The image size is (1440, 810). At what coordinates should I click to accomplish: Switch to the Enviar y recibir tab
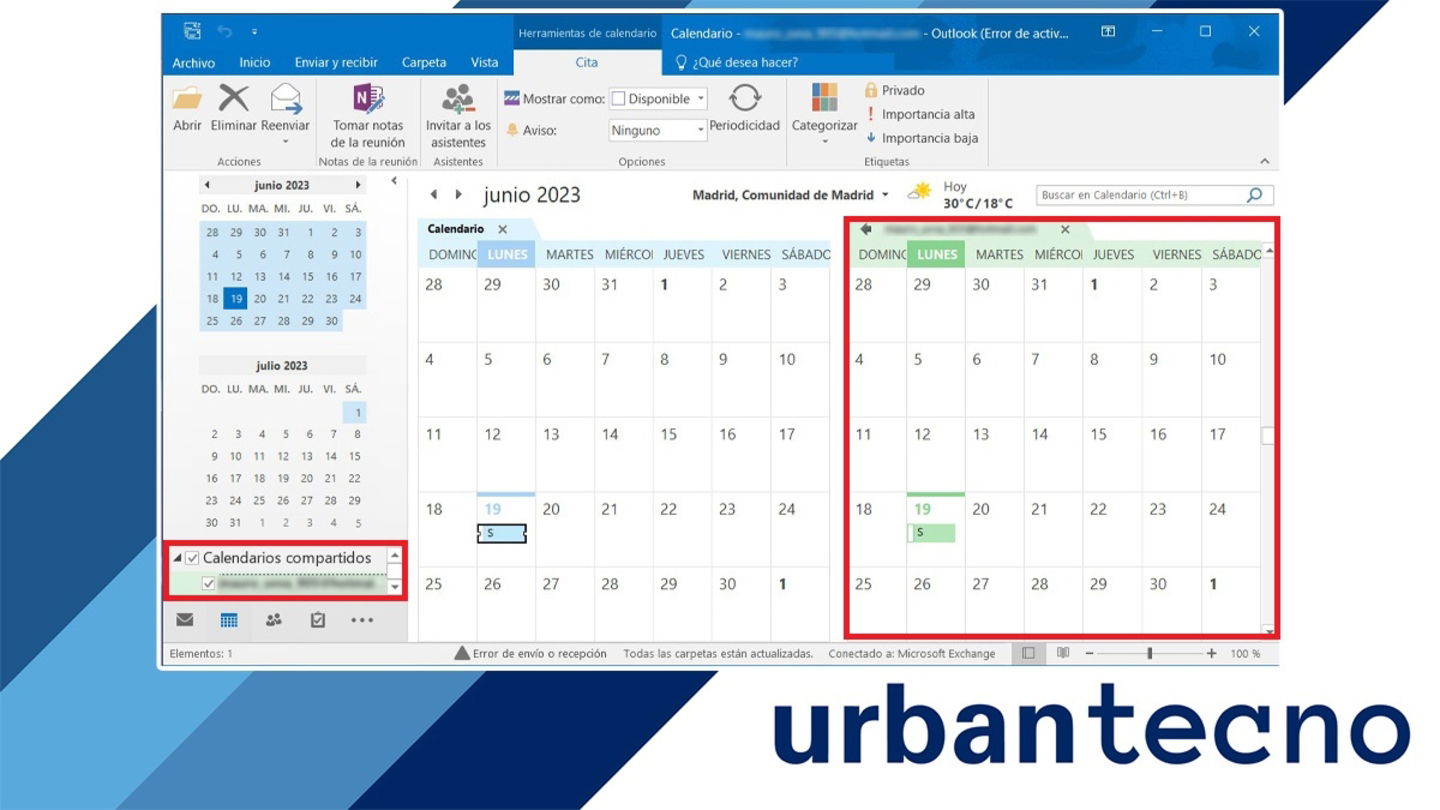[x=336, y=62]
